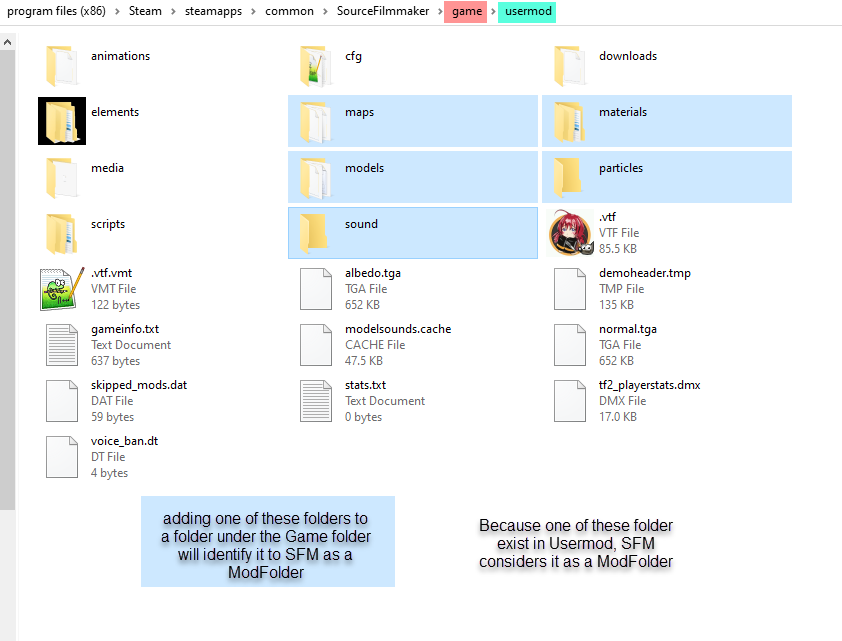Select the particles folder icon
The width and height of the screenshot is (842, 641).
[568, 178]
